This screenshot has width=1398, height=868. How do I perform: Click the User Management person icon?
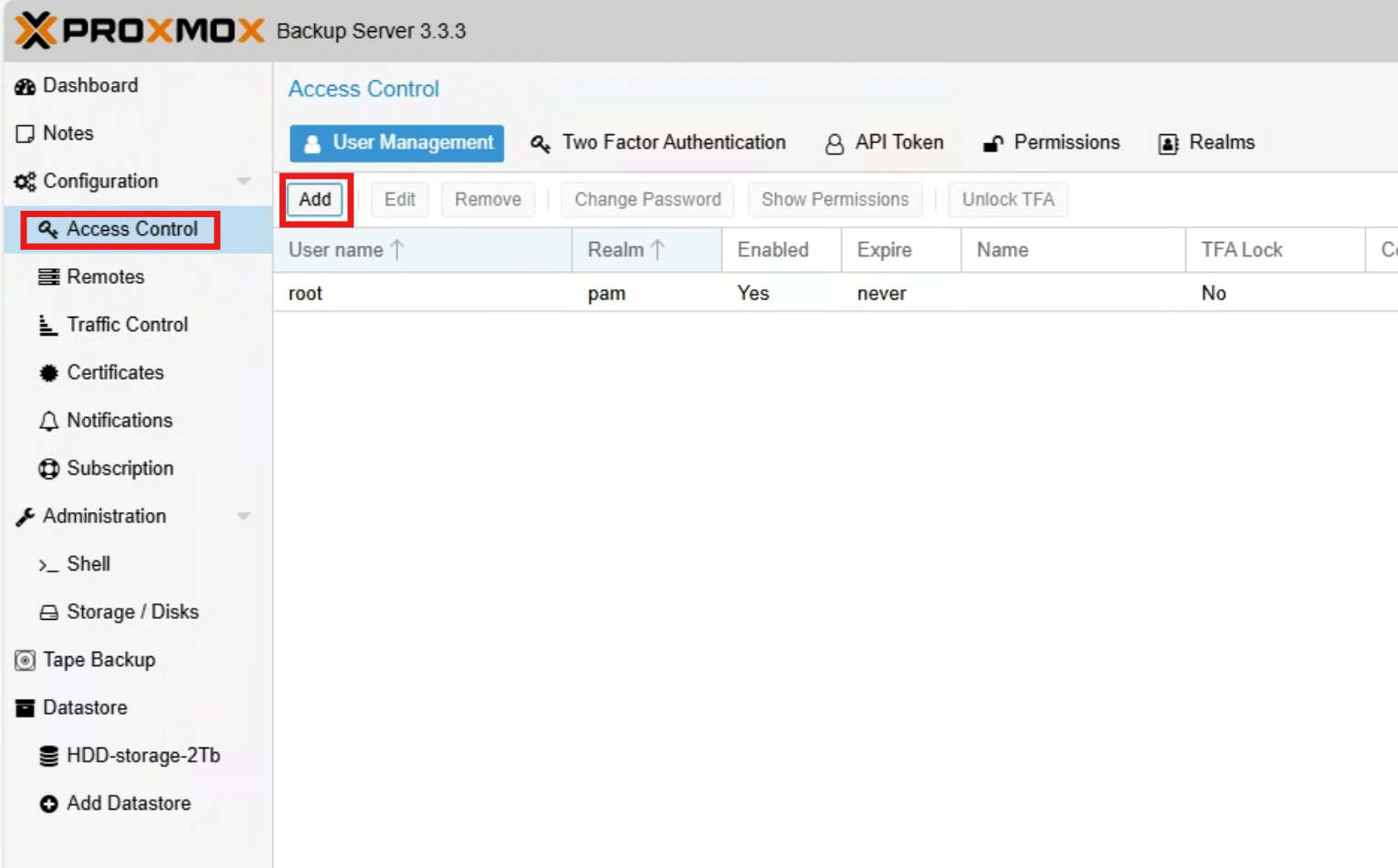click(312, 143)
